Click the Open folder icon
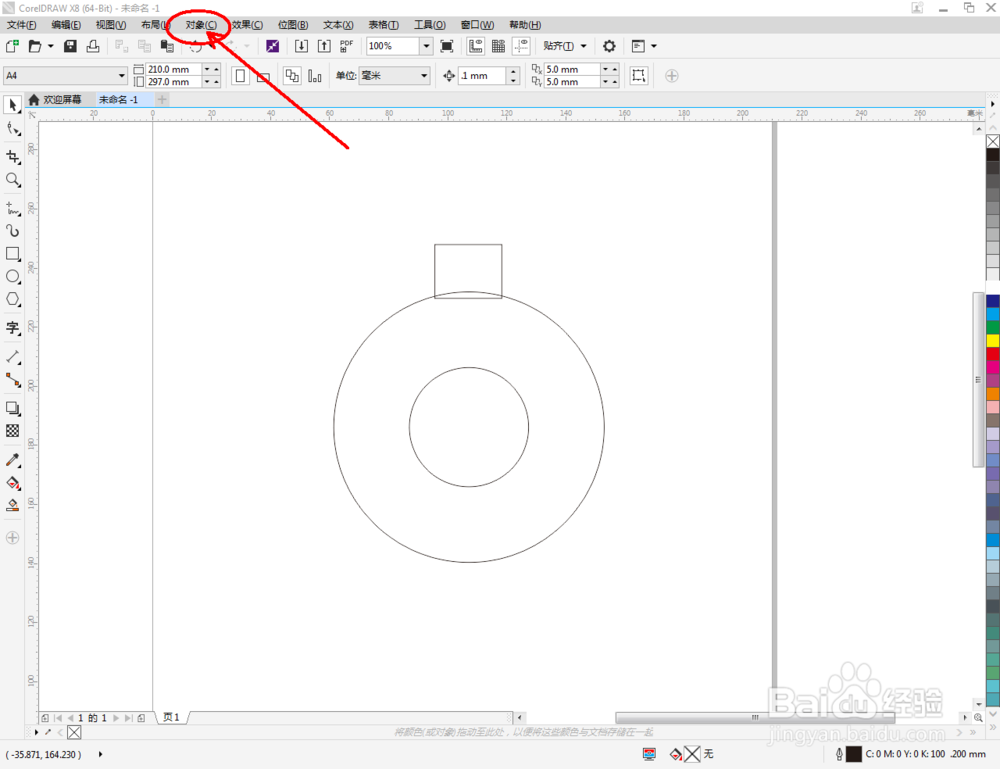Image resolution: width=1000 pixels, height=769 pixels. (34, 46)
